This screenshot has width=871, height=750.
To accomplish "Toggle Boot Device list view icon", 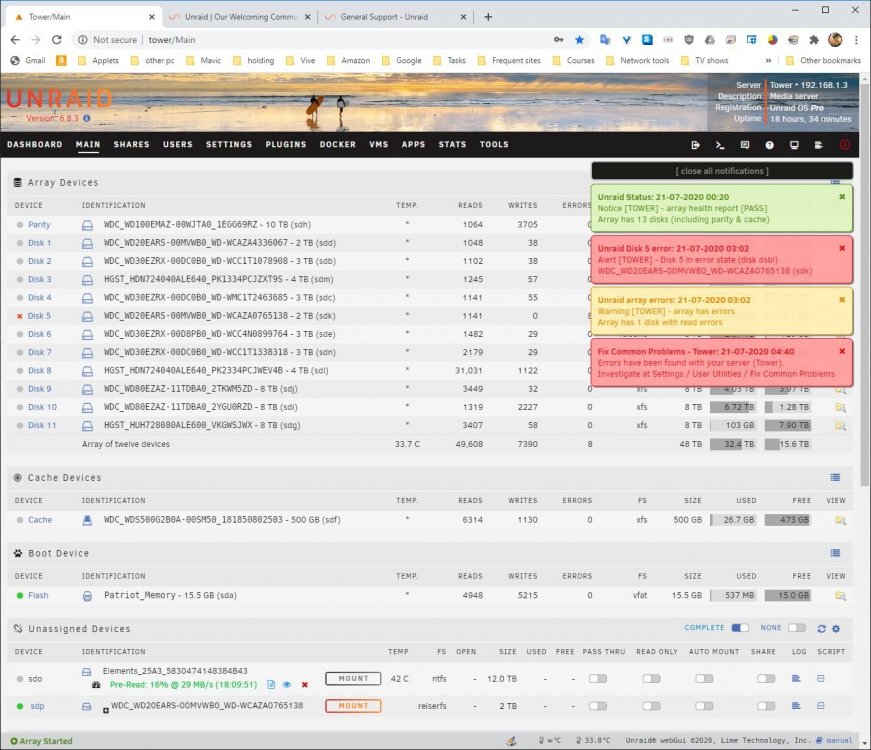I will tap(835, 553).
